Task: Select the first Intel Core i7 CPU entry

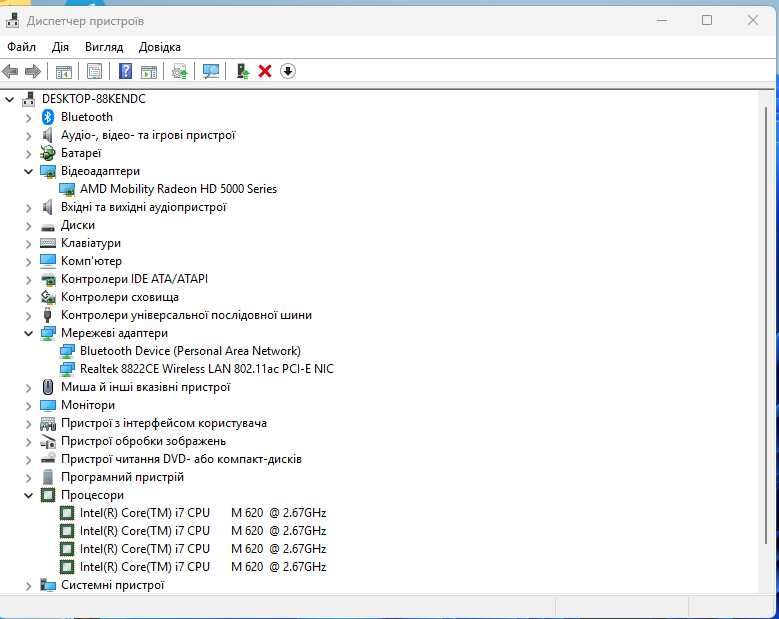Action: pyautogui.click(x=203, y=513)
